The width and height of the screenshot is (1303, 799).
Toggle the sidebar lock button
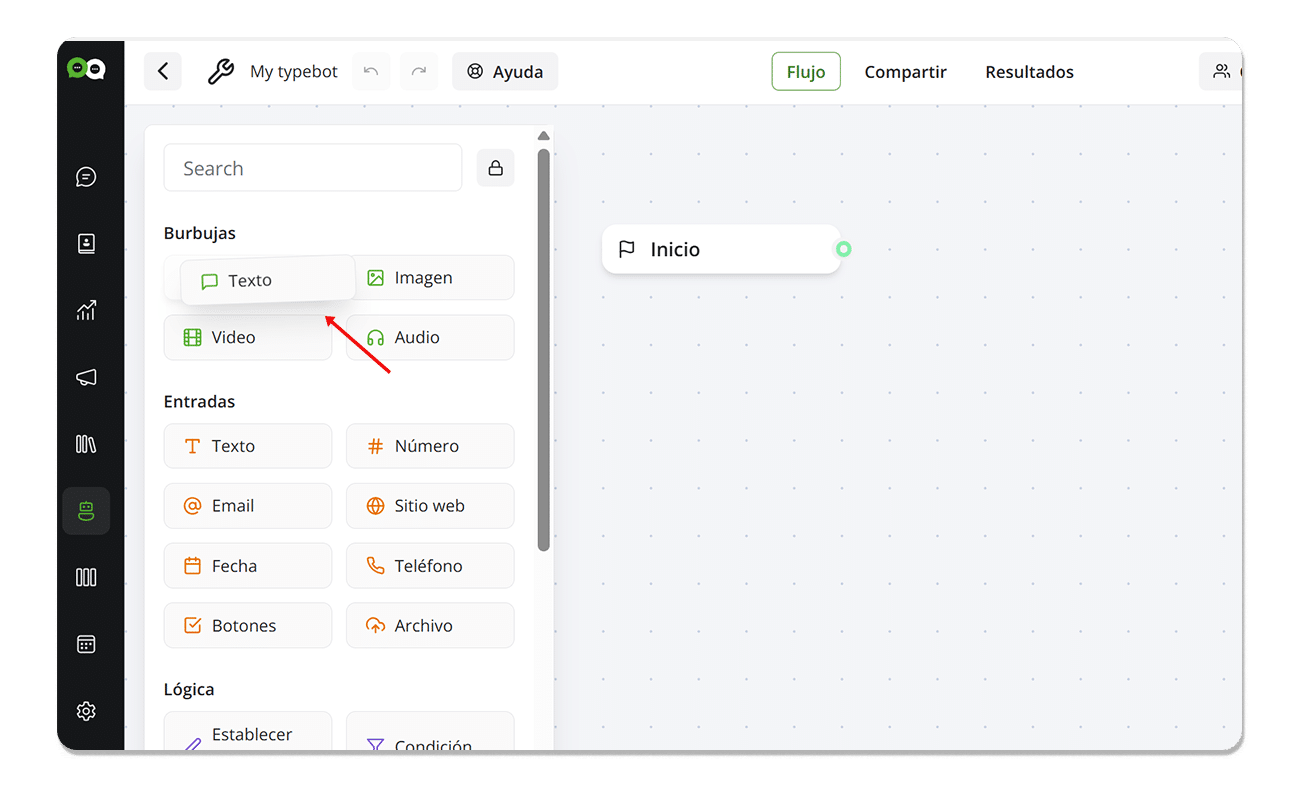495,168
